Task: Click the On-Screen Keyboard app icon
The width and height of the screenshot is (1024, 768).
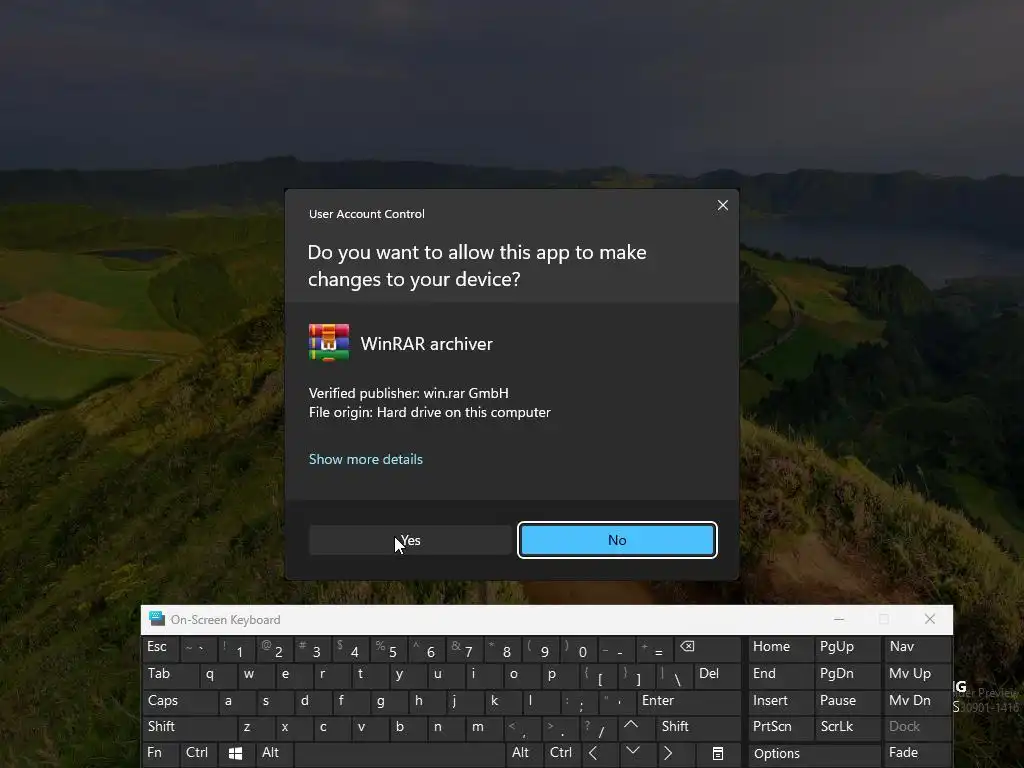Action: 157,618
